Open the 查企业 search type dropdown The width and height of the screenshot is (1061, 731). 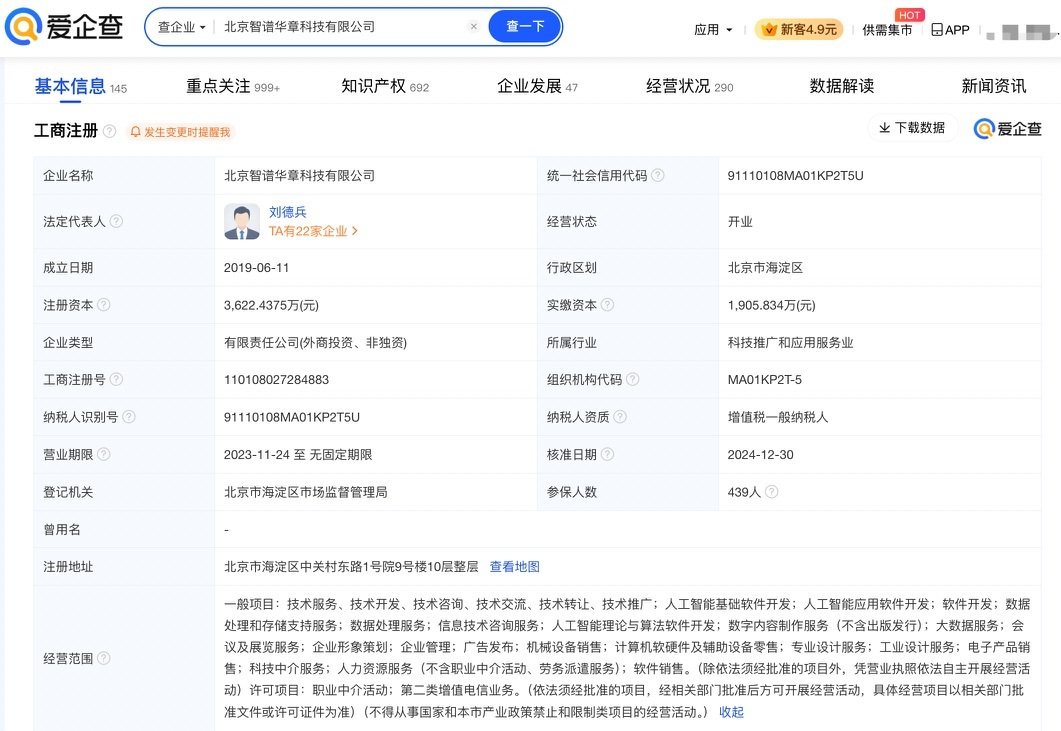coord(182,27)
